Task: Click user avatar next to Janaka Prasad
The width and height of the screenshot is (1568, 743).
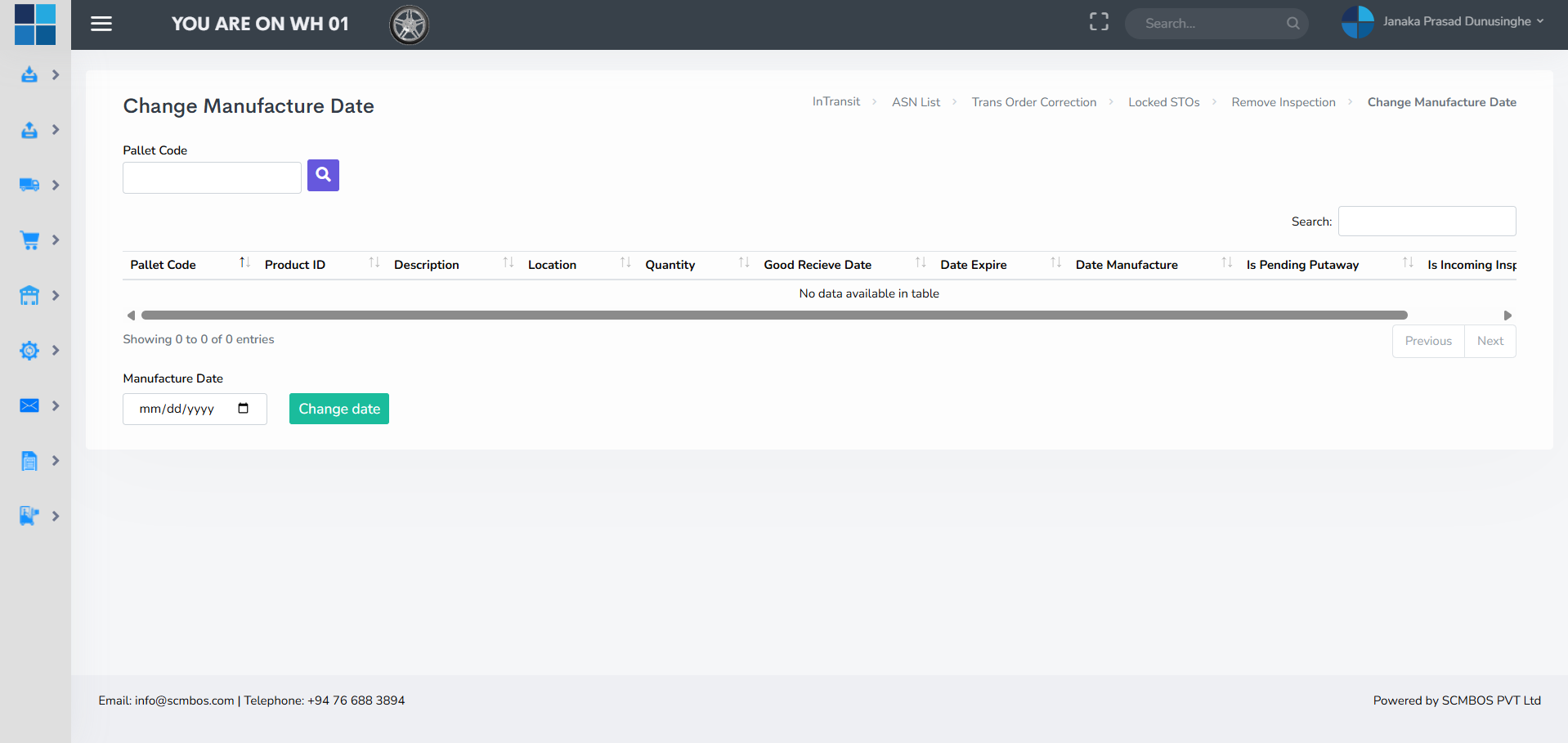Action: coord(1358,22)
